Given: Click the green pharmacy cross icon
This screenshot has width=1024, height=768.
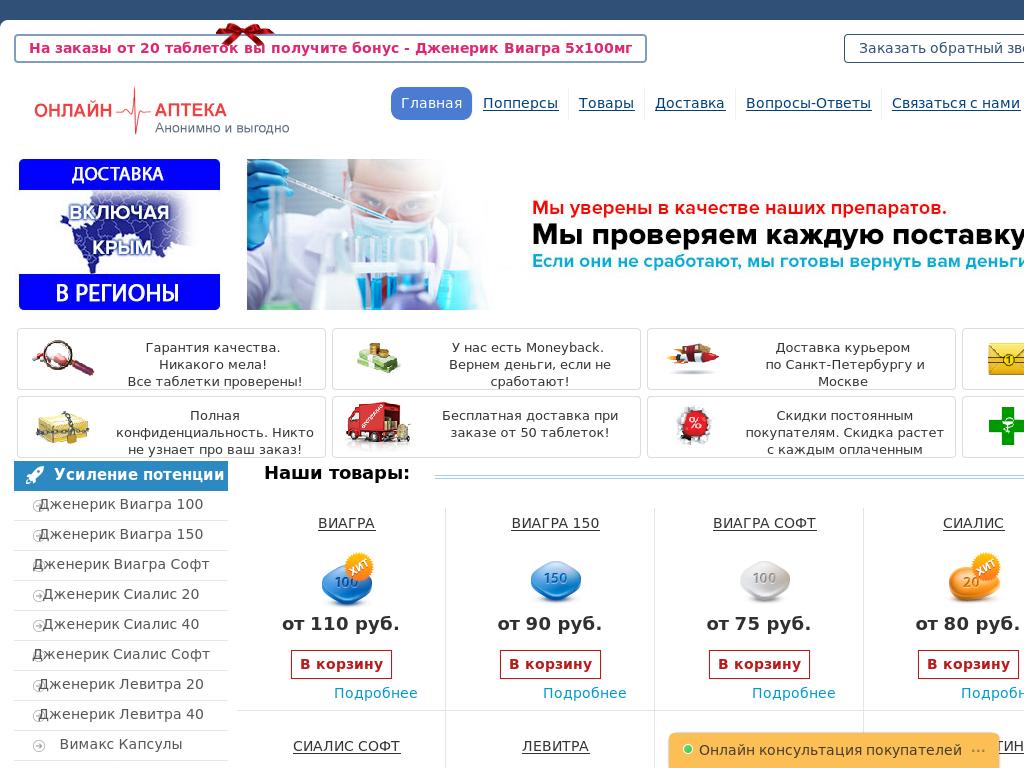Looking at the screenshot, I should (1008, 427).
